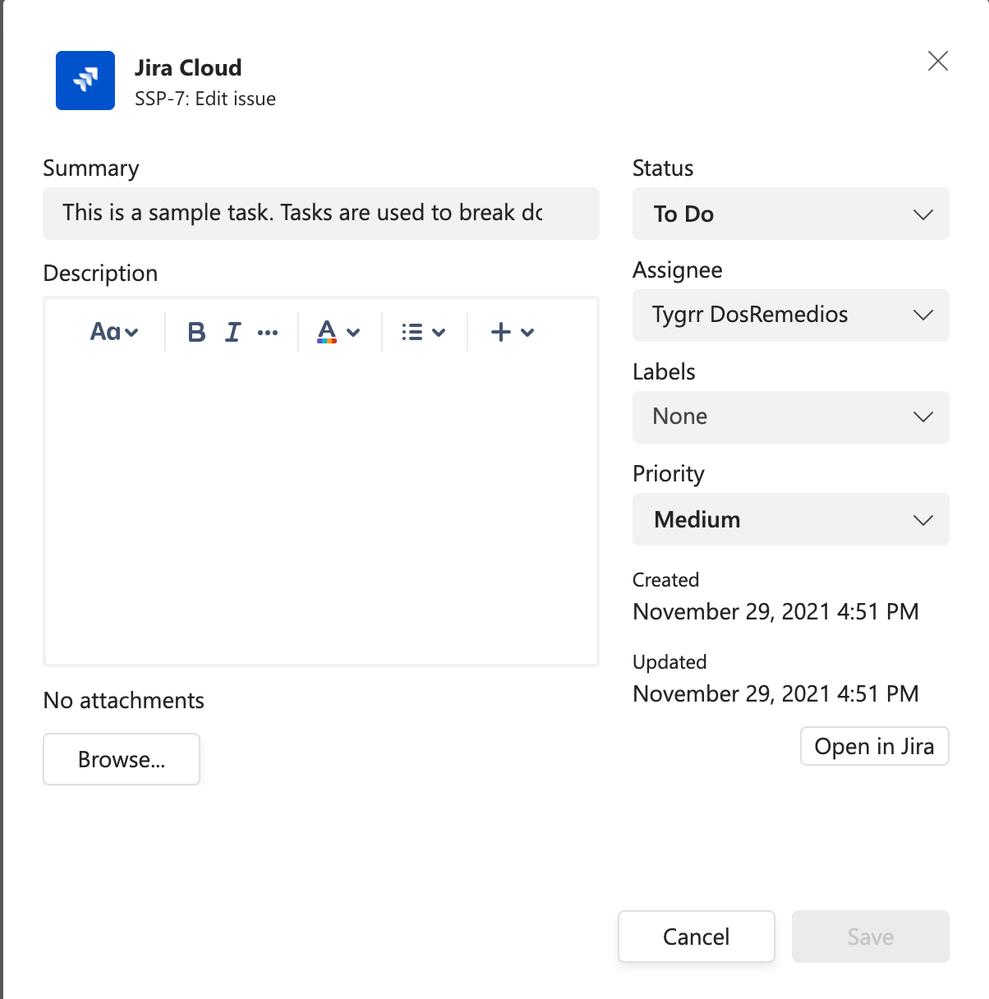Viewport: 989px width, 999px height.
Task: Click the Jira Cloud app logo
Action: [x=85, y=80]
